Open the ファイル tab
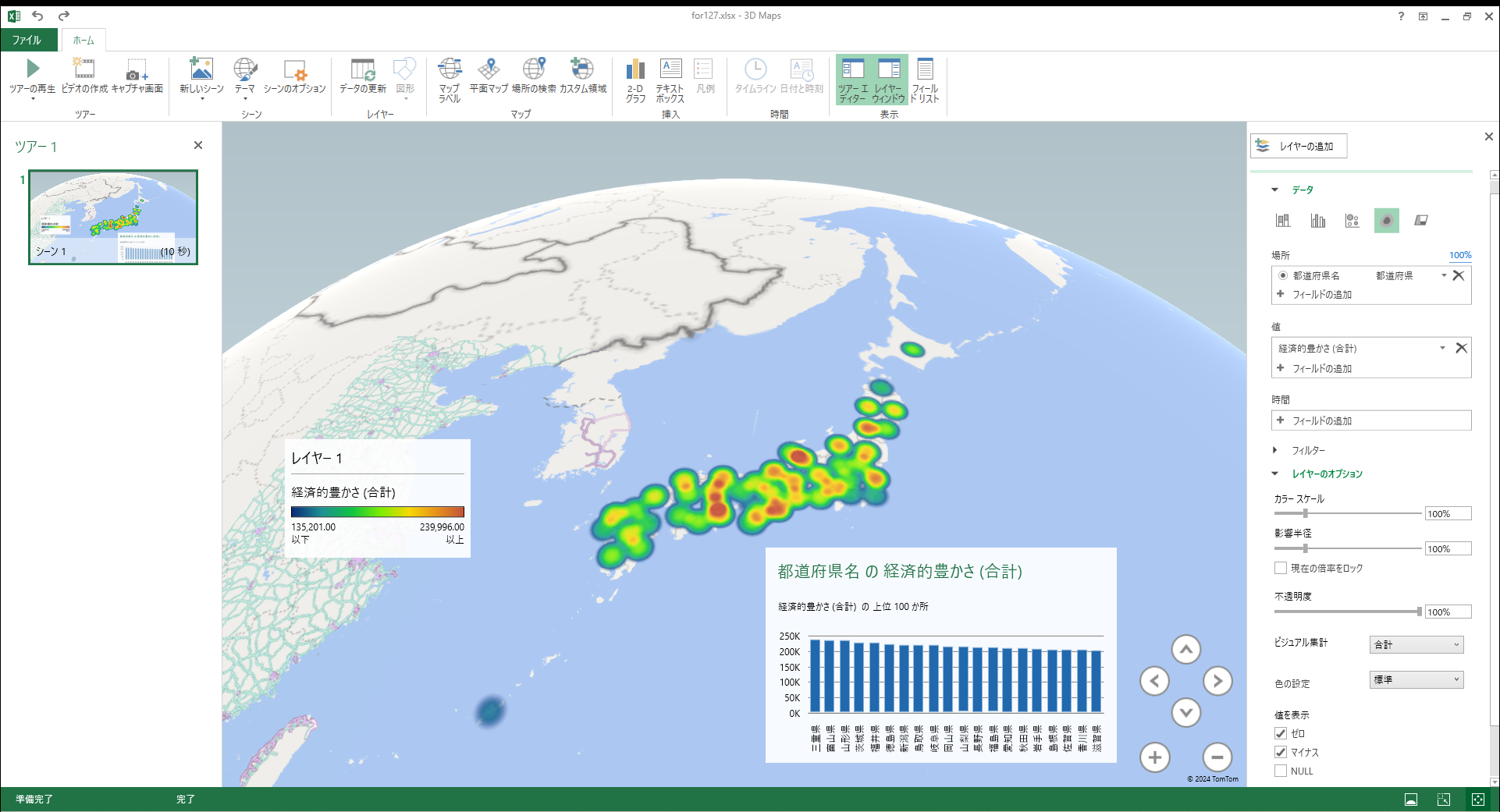Screen dimensions: 1500x812 [x=27, y=40]
